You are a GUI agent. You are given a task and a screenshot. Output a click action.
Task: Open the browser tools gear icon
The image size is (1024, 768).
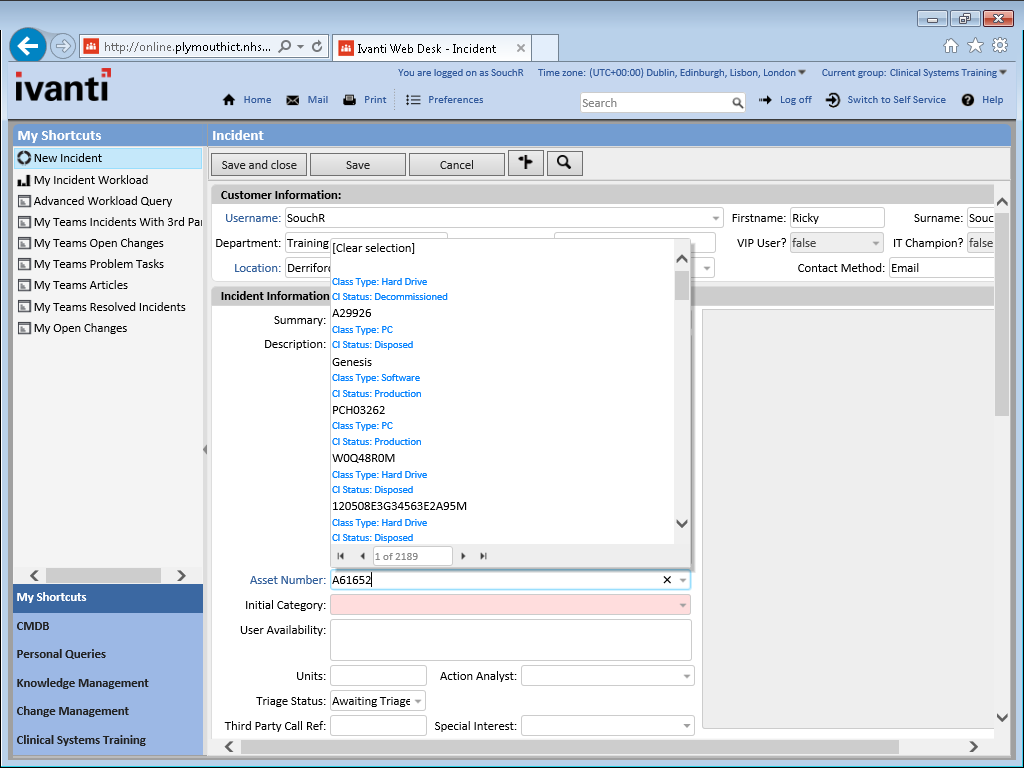(1000, 45)
